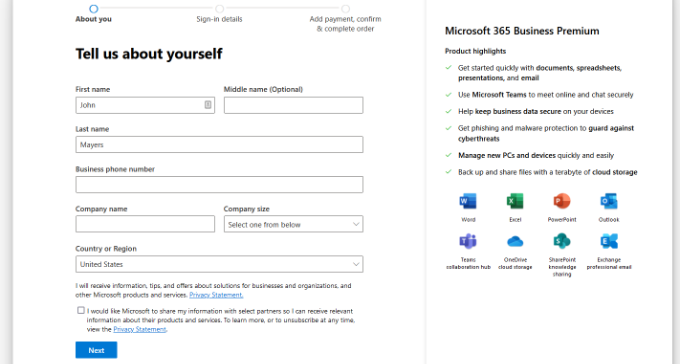Viewport: 680px width, 364px height.
Task: Focus the Company name input field
Action: pyautogui.click(x=145, y=224)
